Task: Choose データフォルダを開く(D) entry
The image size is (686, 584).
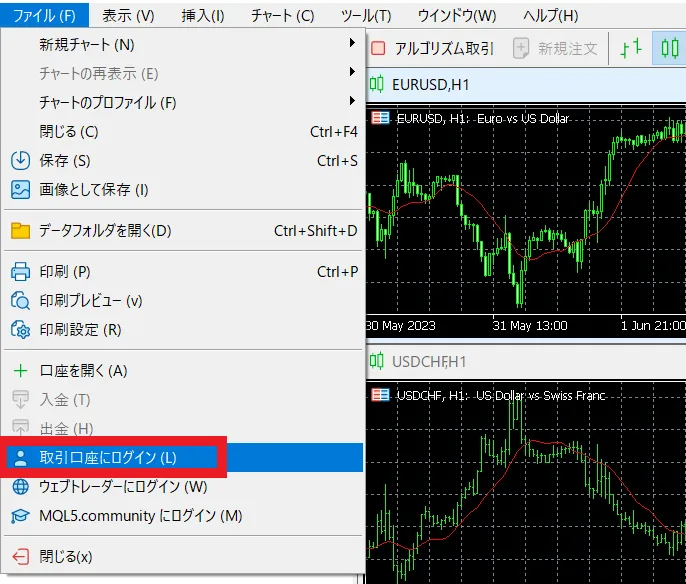Action: tap(183, 231)
